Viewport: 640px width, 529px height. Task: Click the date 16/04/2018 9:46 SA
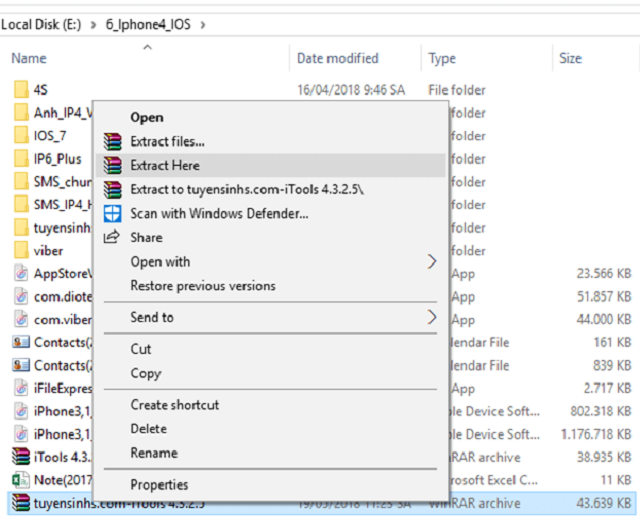tap(351, 90)
